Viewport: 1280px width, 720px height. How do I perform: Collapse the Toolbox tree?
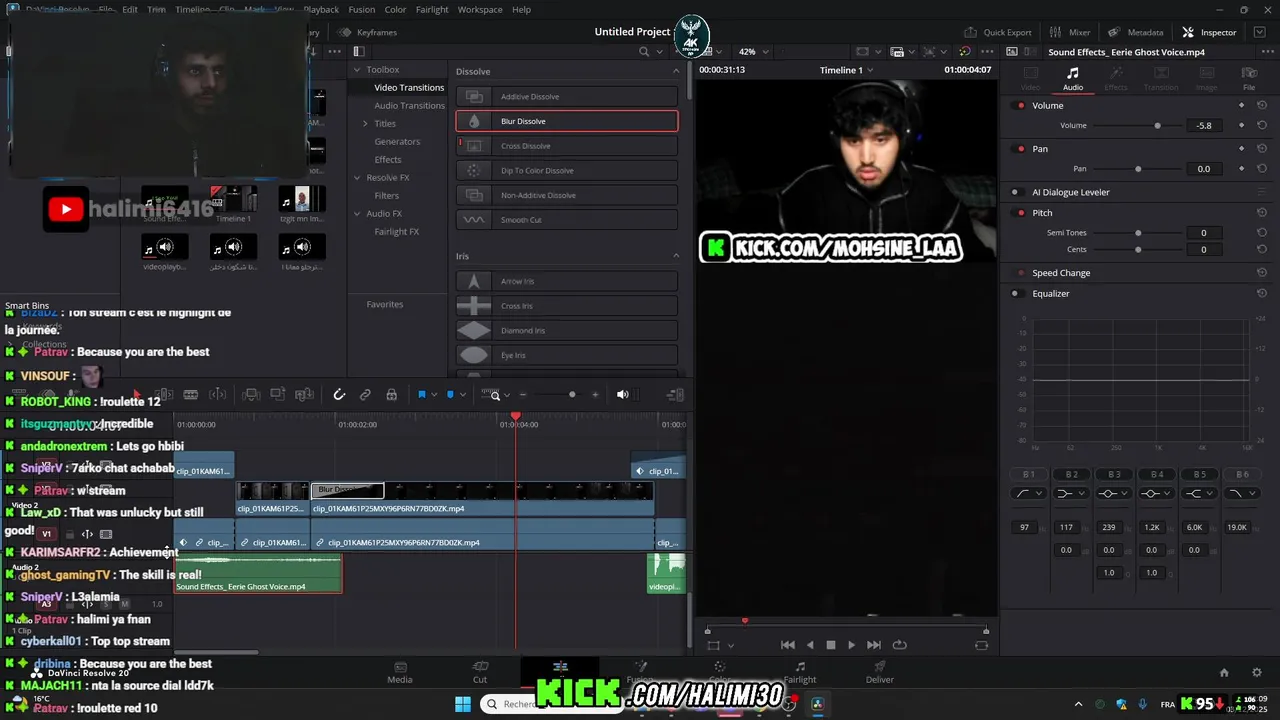(357, 69)
